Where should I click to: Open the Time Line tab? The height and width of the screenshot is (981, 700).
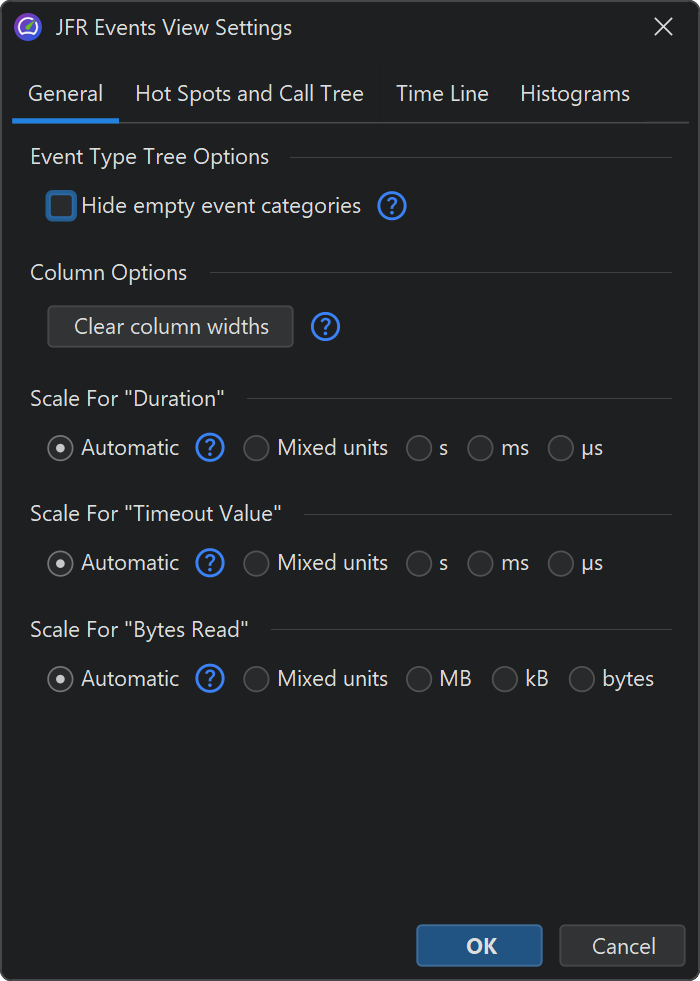[x=442, y=94]
